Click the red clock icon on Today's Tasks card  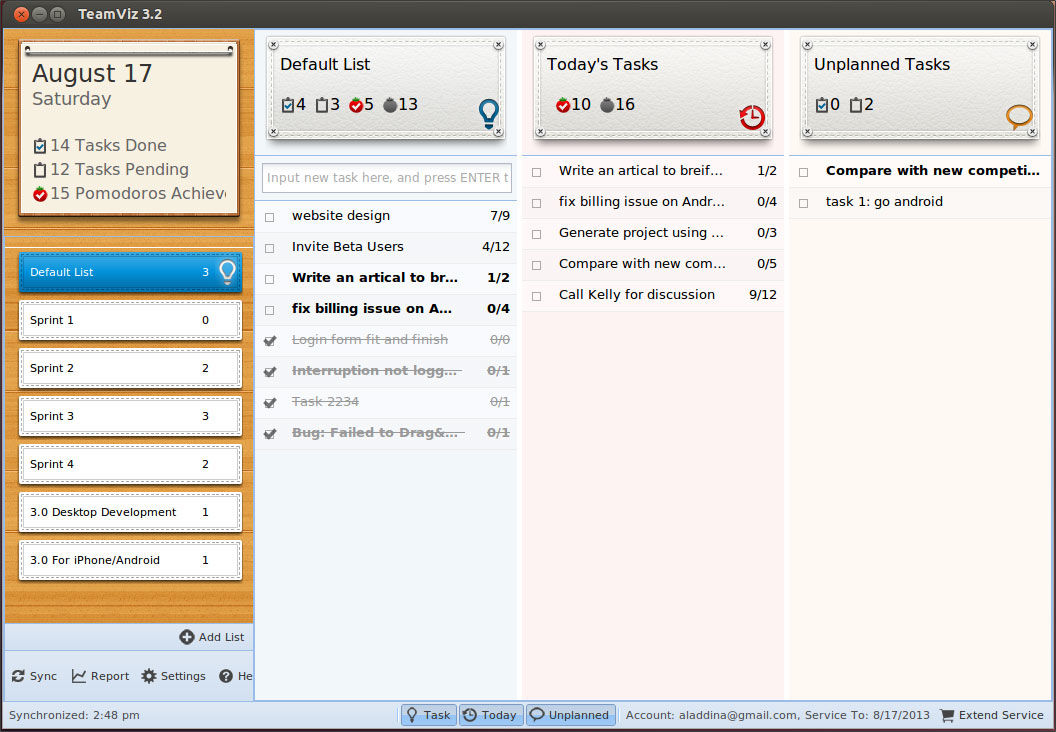[x=752, y=117]
